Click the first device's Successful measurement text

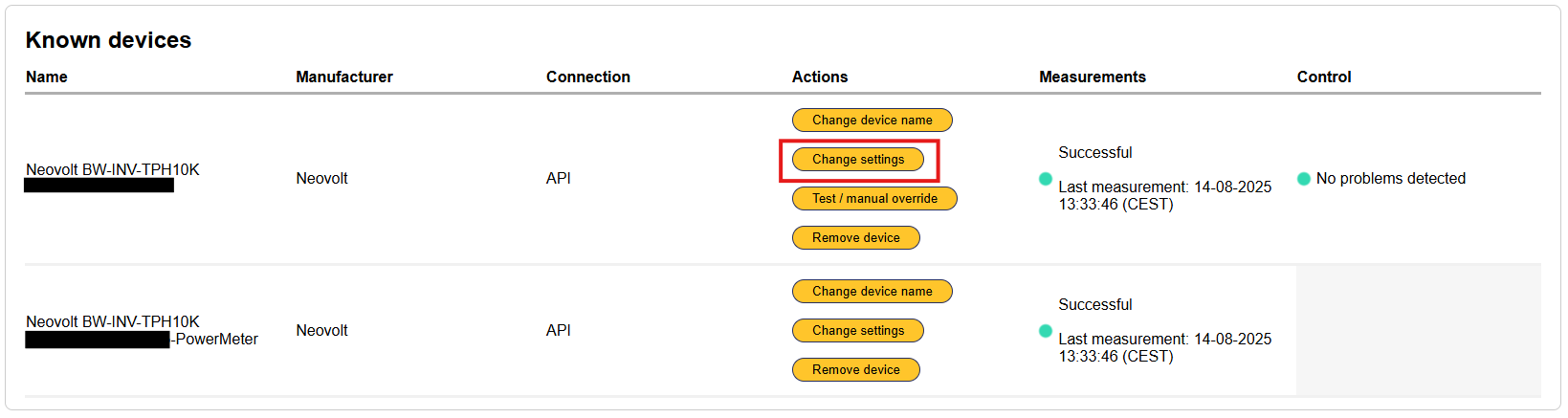[1094, 153]
